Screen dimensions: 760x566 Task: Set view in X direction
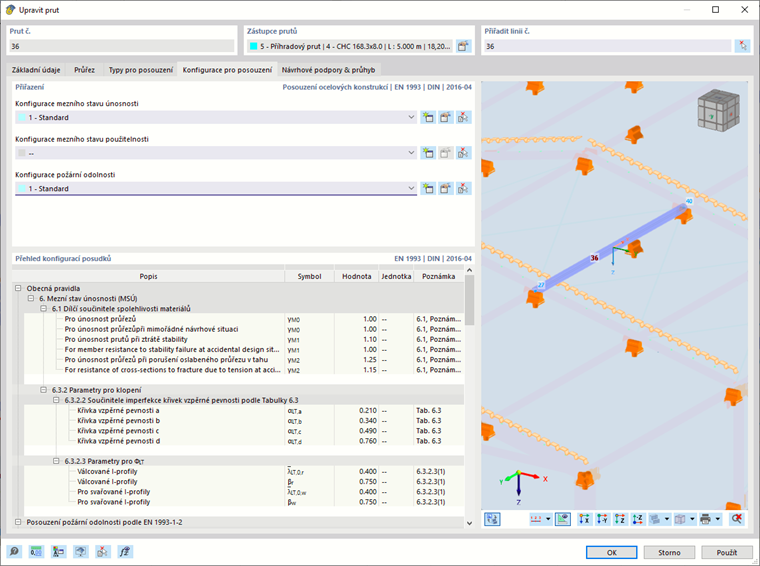click(x=585, y=519)
